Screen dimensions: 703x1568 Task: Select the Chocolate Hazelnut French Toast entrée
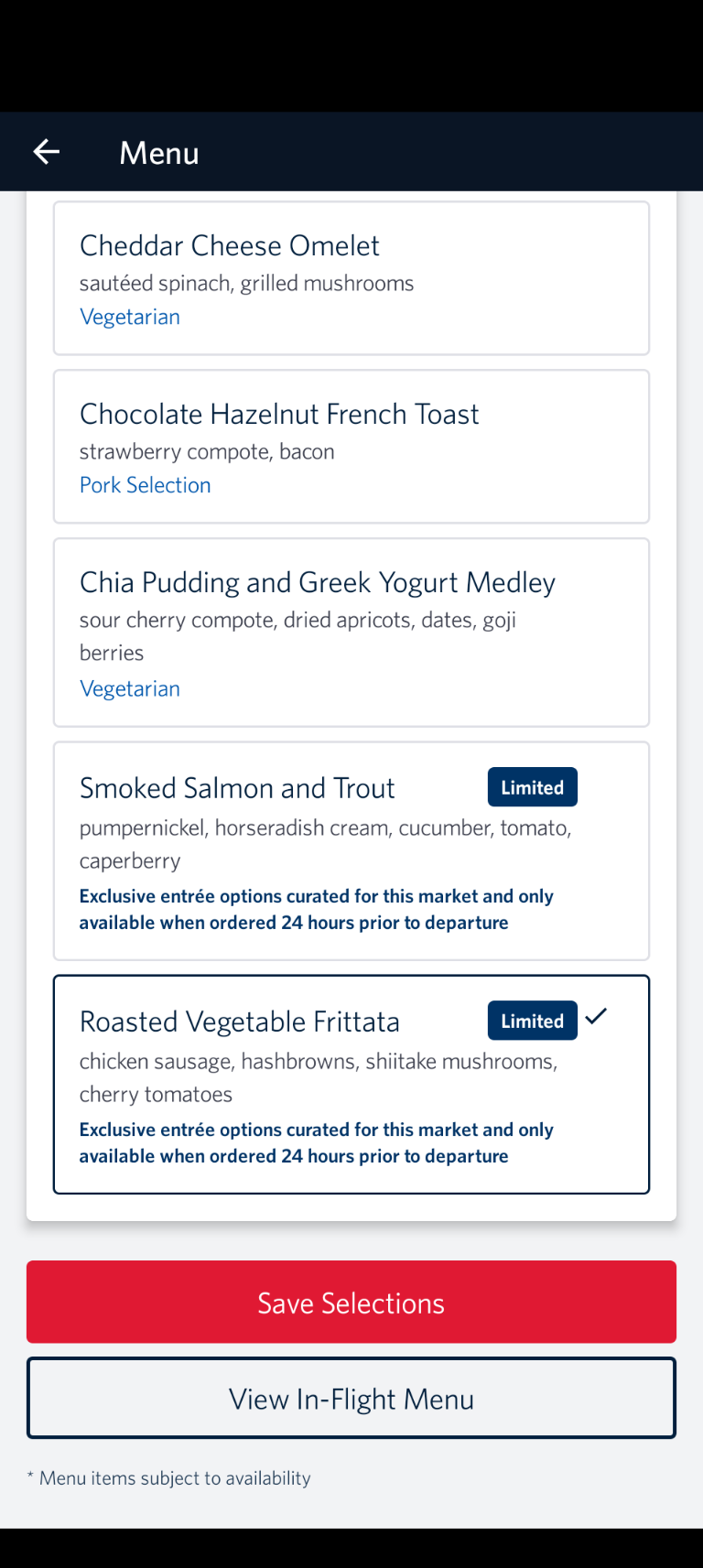point(351,446)
